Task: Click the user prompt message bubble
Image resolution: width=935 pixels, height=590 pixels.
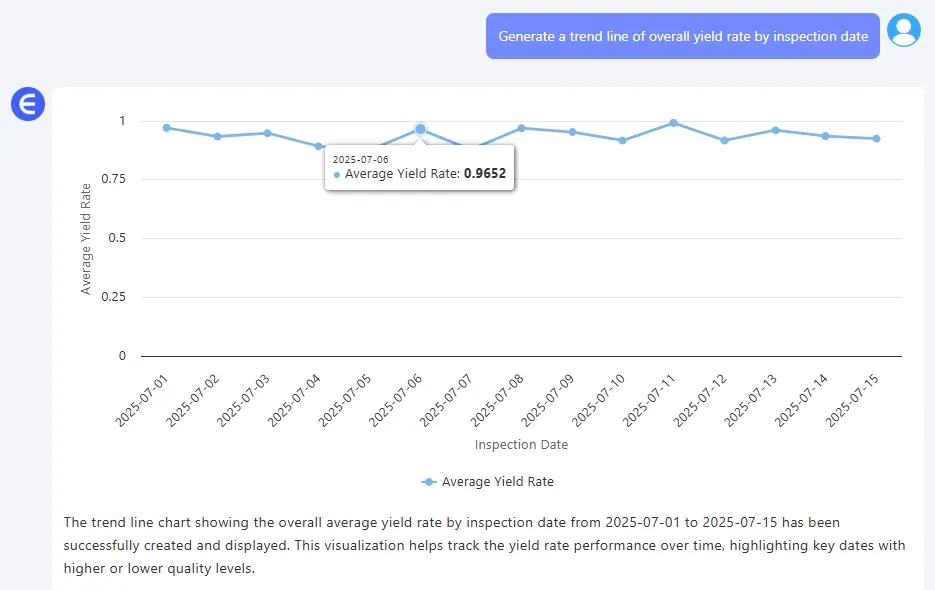Action: tap(683, 36)
